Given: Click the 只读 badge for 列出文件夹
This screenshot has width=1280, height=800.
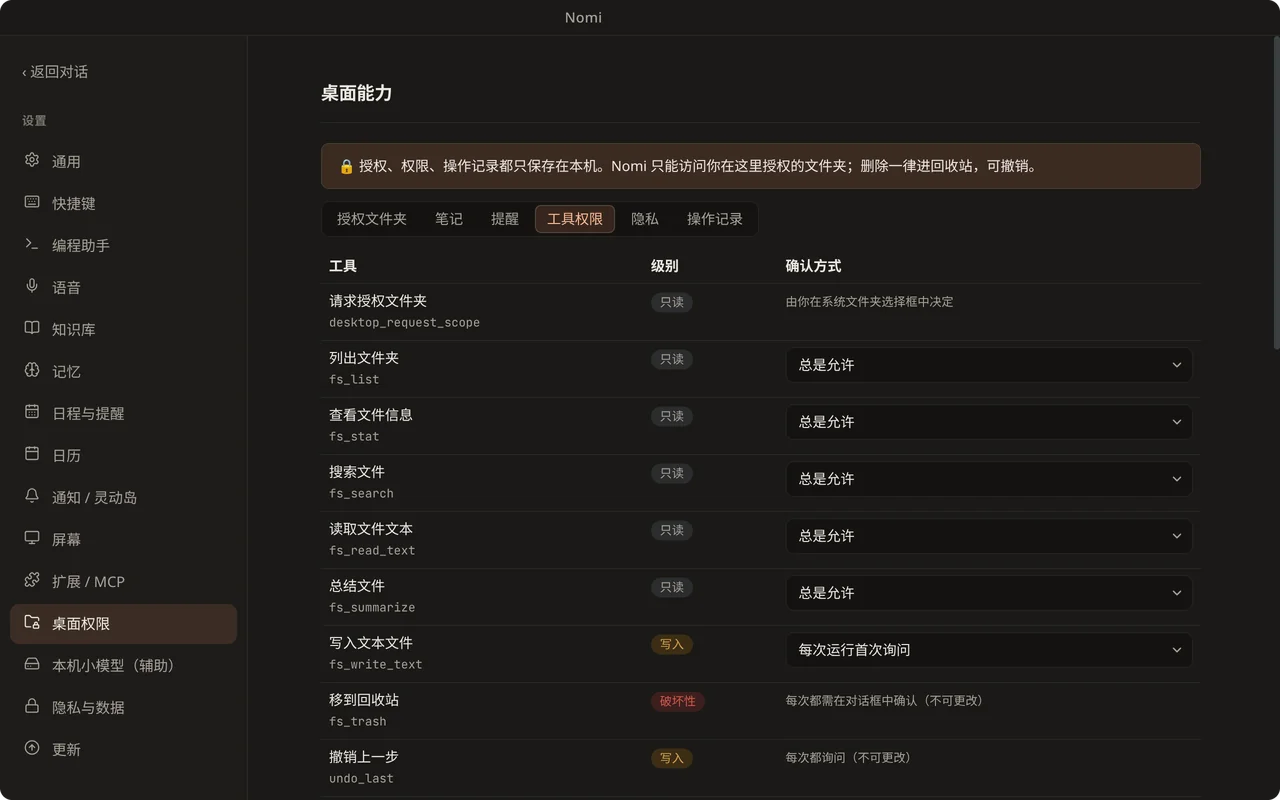Looking at the screenshot, I should point(672,359).
